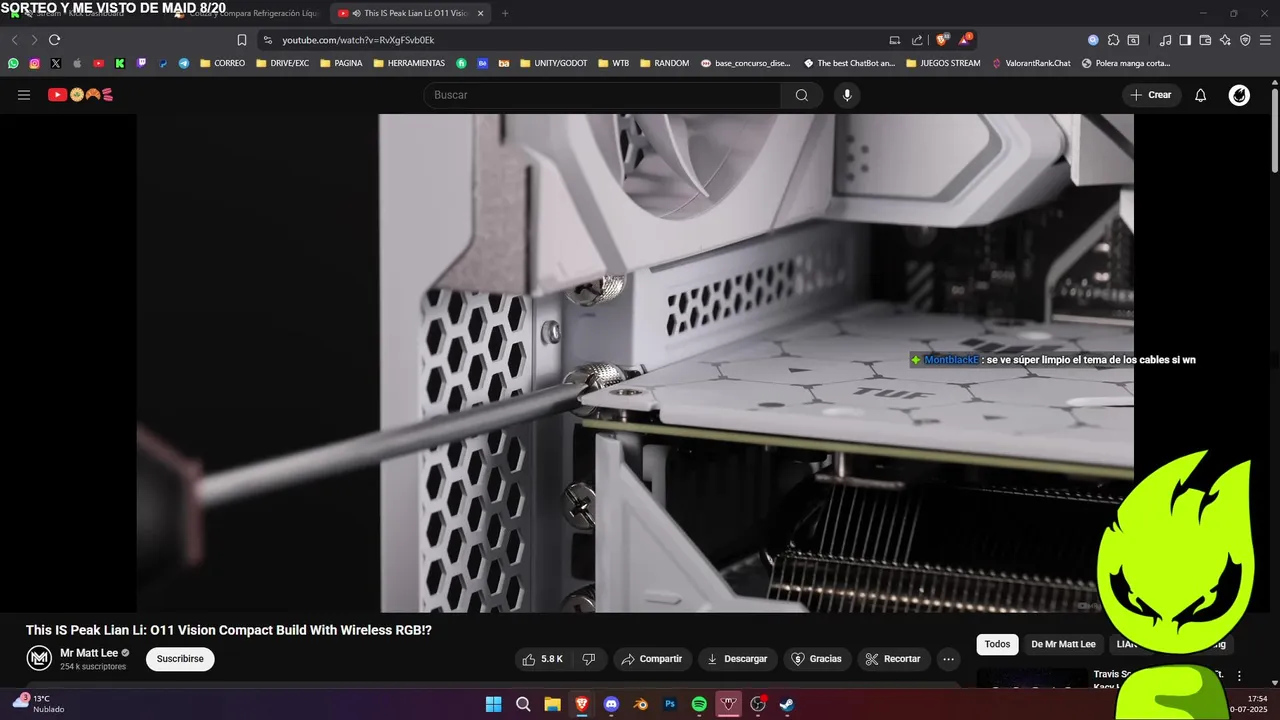Go forward in browser history
Image resolution: width=1280 pixels, height=720 pixels.
coord(34,40)
